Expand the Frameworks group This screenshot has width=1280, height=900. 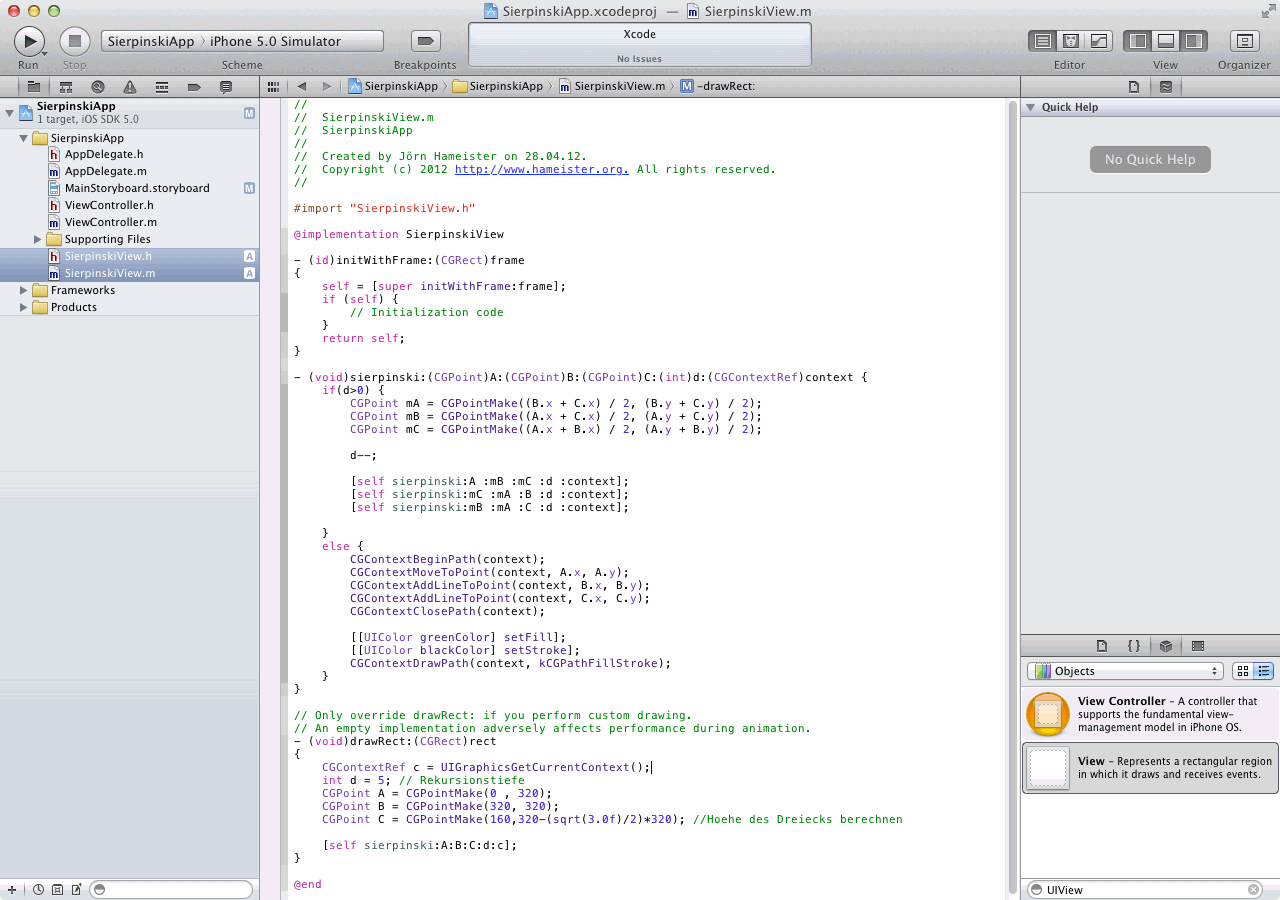click(x=24, y=290)
